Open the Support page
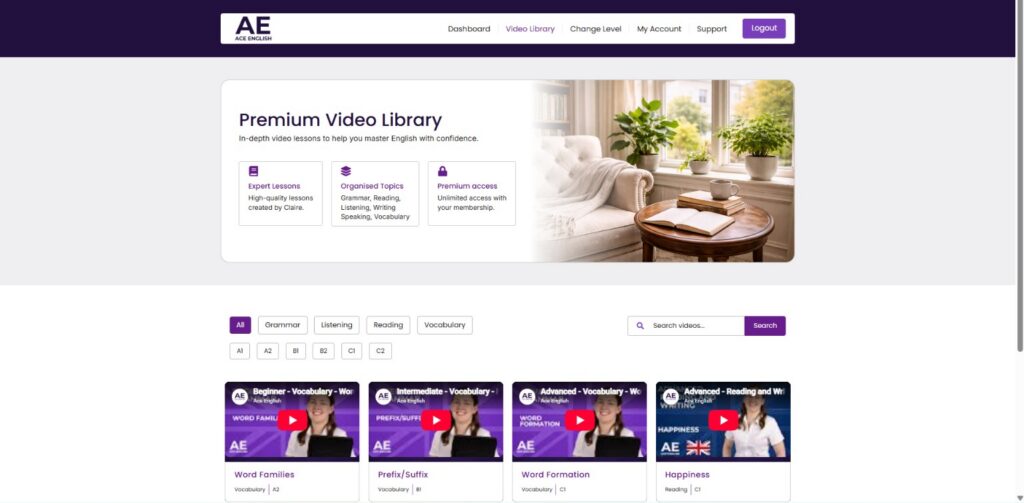1024x503 pixels. [x=712, y=29]
